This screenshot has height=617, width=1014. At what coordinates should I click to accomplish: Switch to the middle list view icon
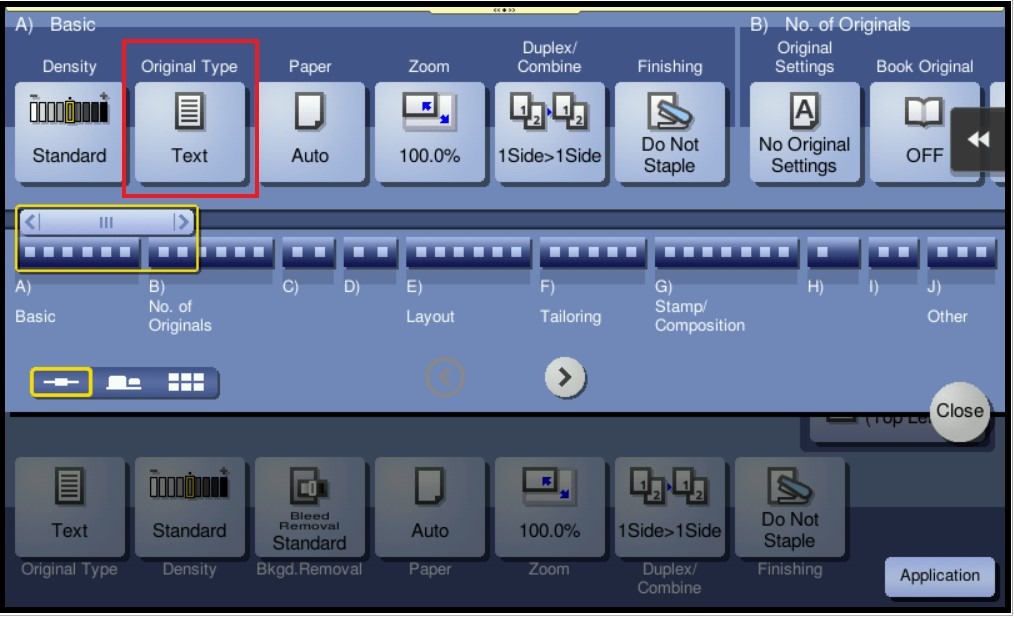tap(124, 382)
